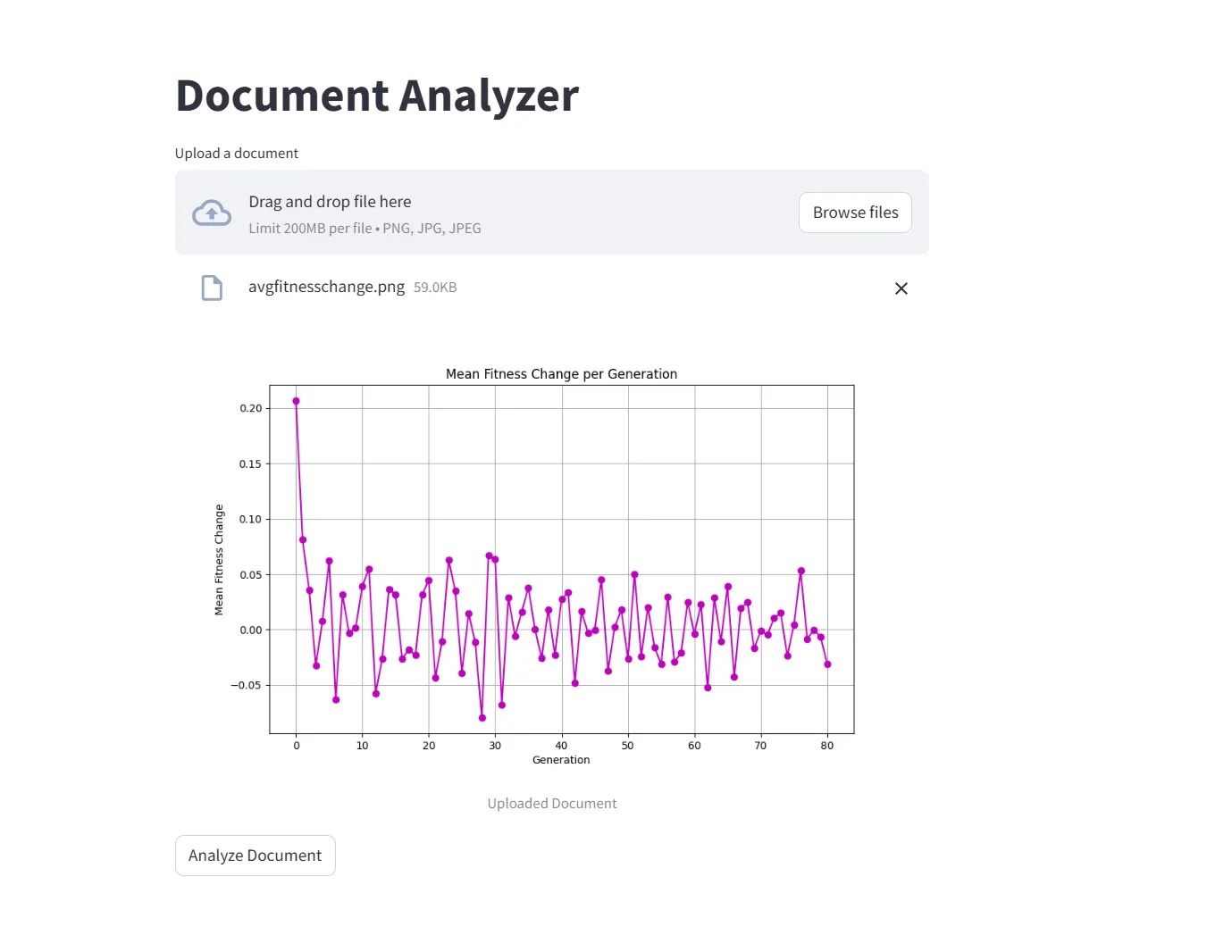Click the last data point at generation 80
1232x952 pixels.
click(827, 664)
